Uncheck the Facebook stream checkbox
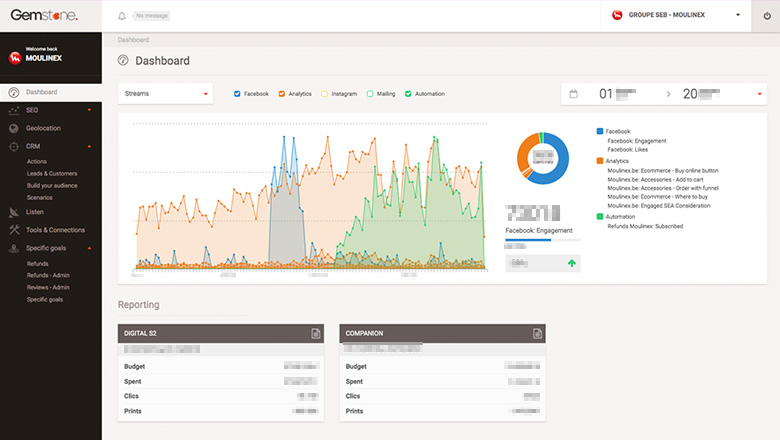This screenshot has width=780, height=440. point(237,94)
